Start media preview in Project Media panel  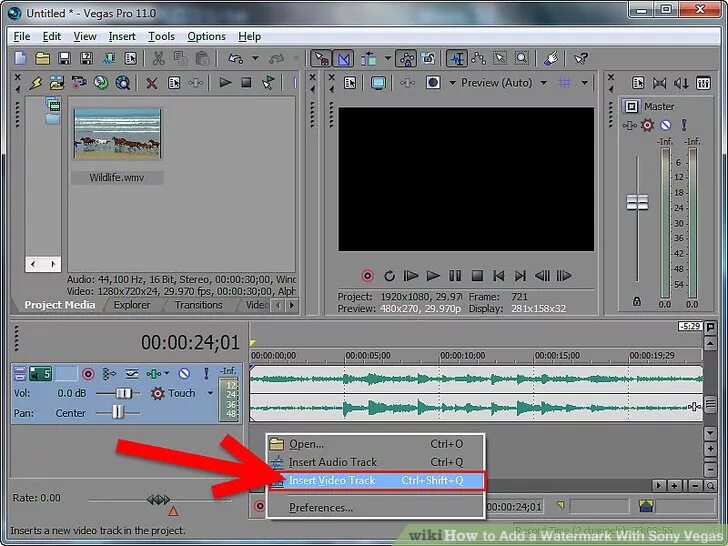tap(226, 83)
